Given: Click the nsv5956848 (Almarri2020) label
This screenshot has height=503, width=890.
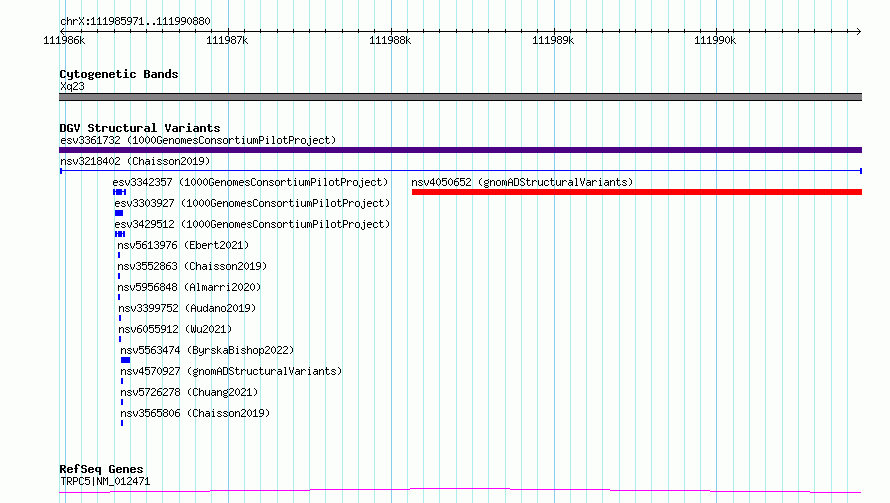Looking at the screenshot, I should click(189, 287).
